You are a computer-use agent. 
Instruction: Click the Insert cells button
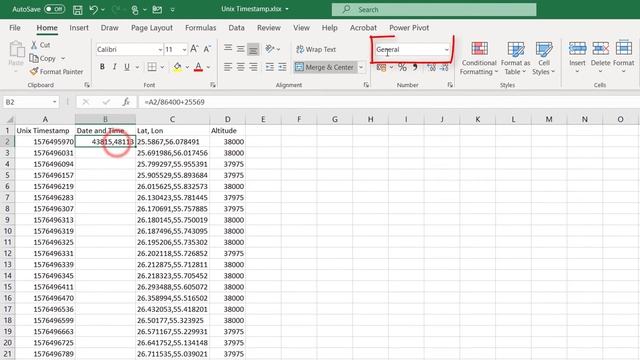tap(577, 57)
